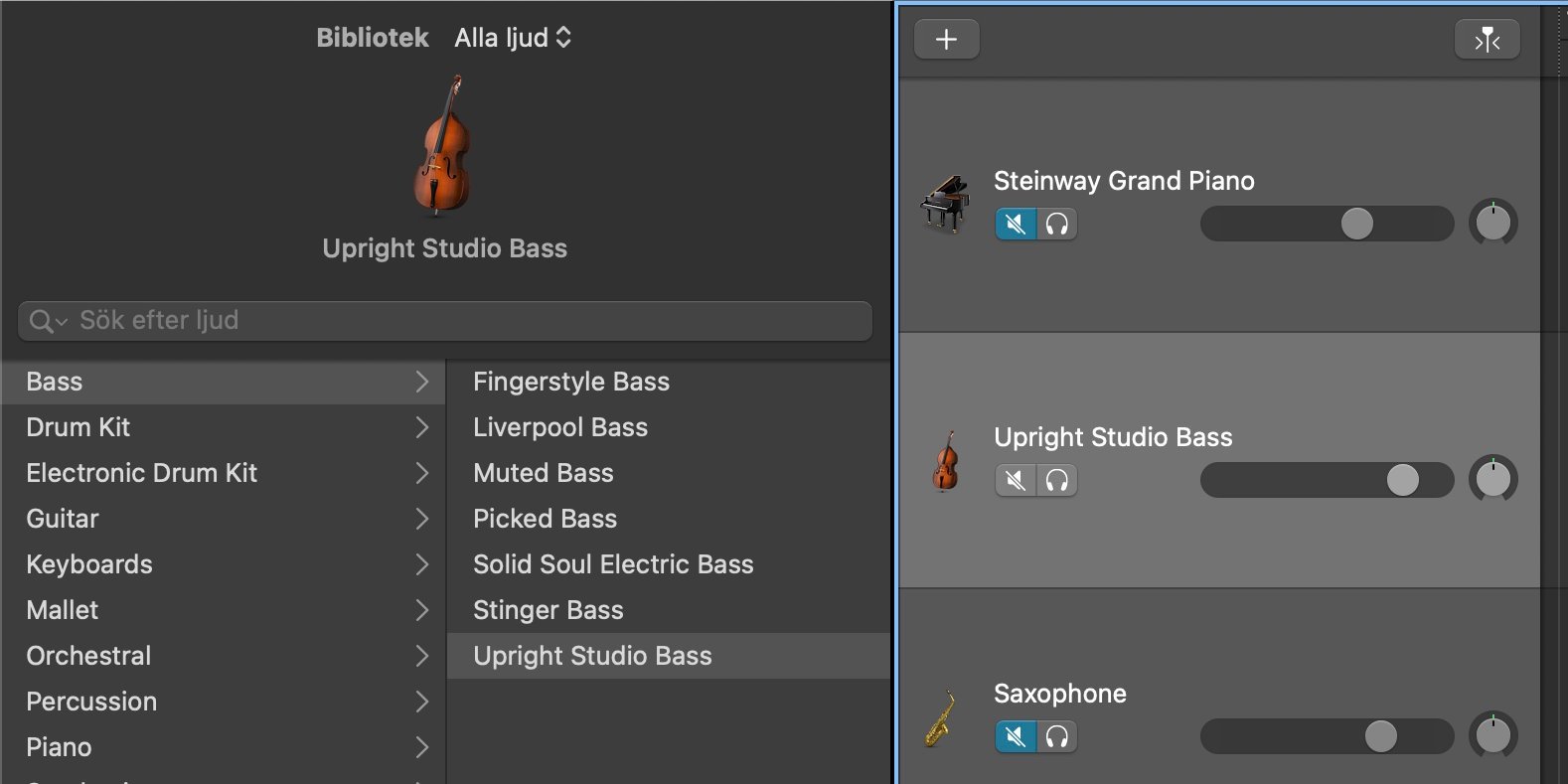
Task: Click the catch playhead button
Action: [x=1487, y=39]
